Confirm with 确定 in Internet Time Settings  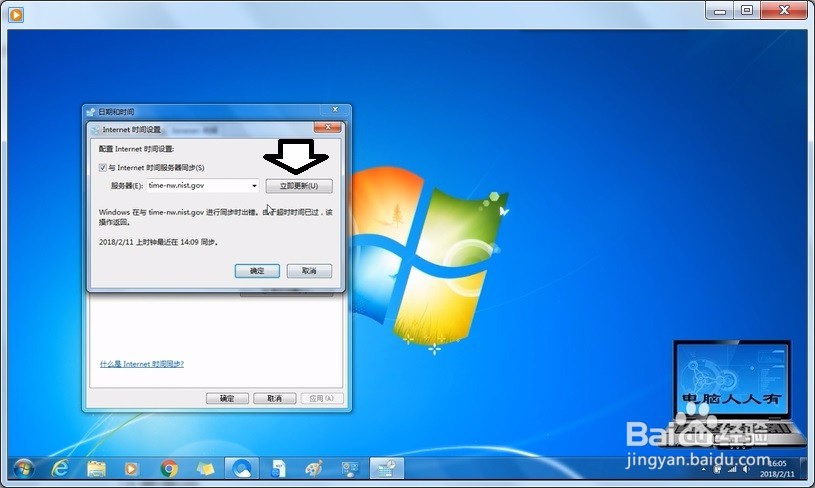(x=257, y=271)
